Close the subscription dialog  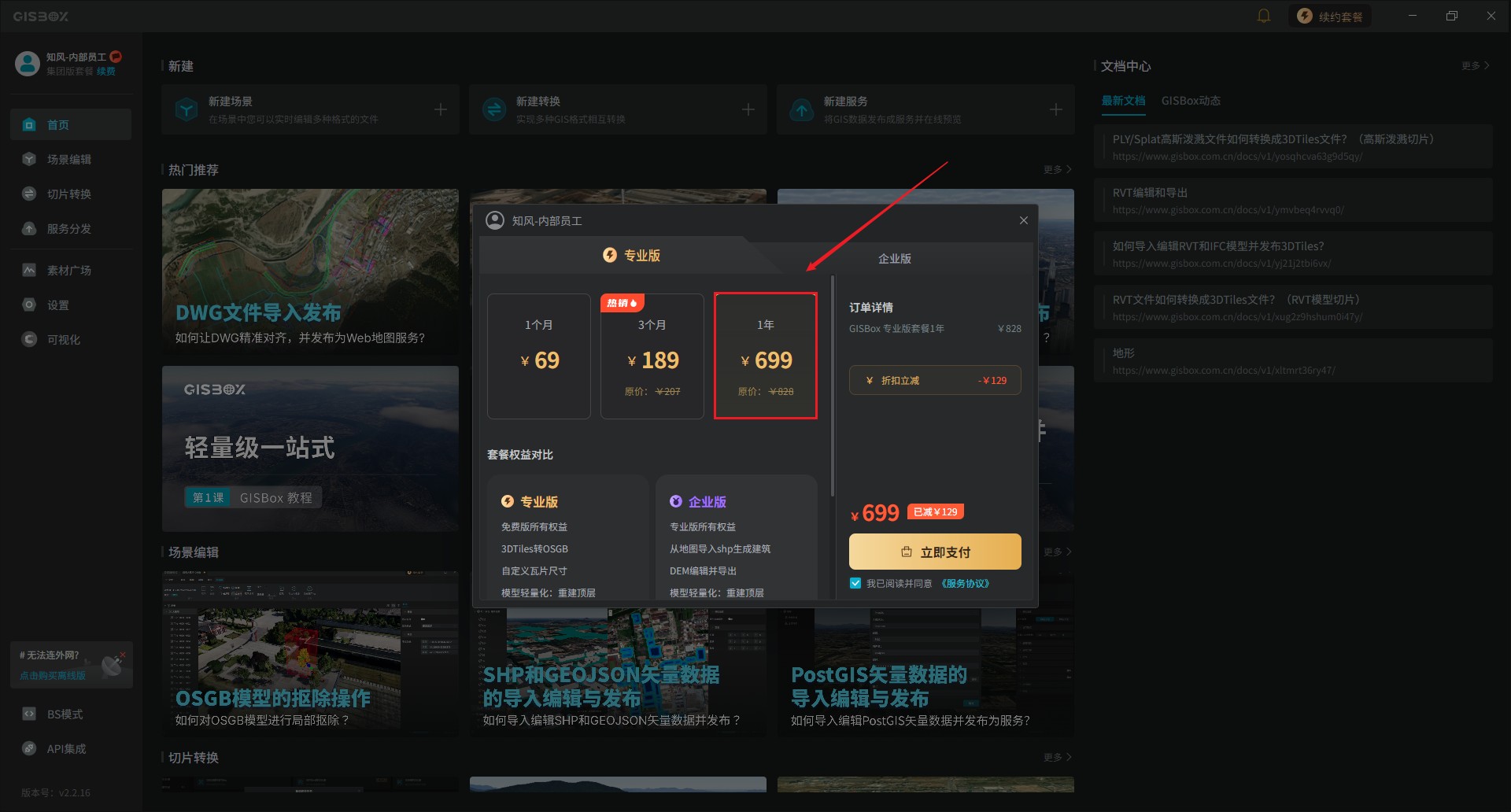[x=1024, y=220]
